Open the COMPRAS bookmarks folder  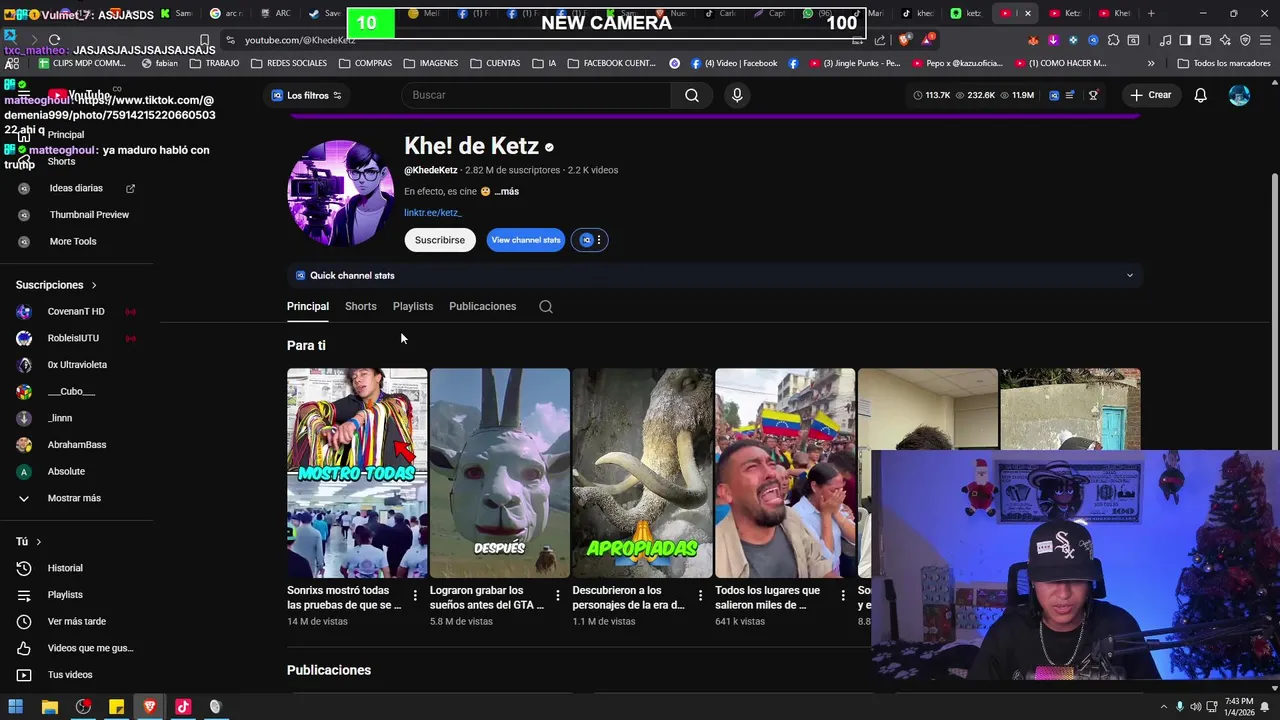tap(365, 63)
